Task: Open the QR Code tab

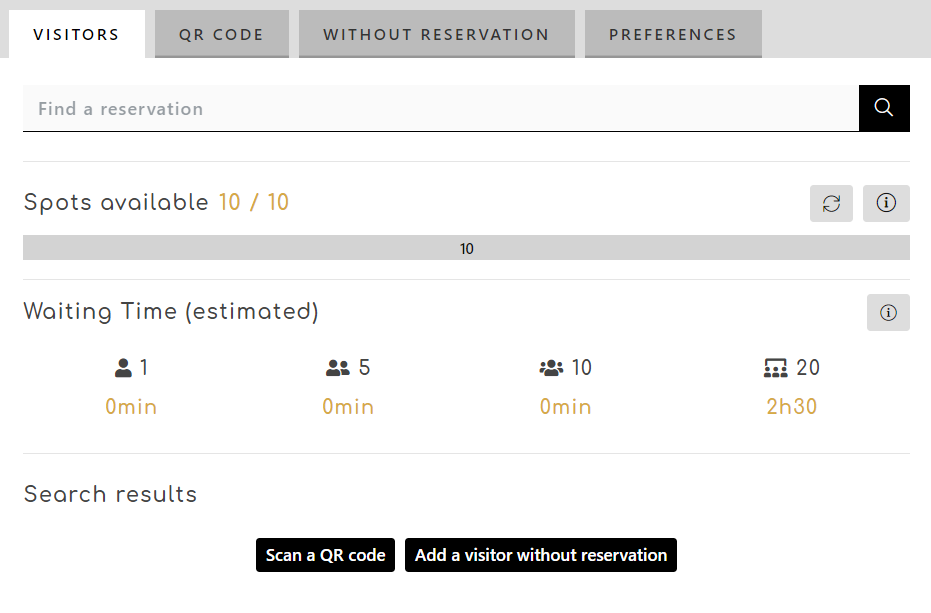Action: (x=221, y=34)
